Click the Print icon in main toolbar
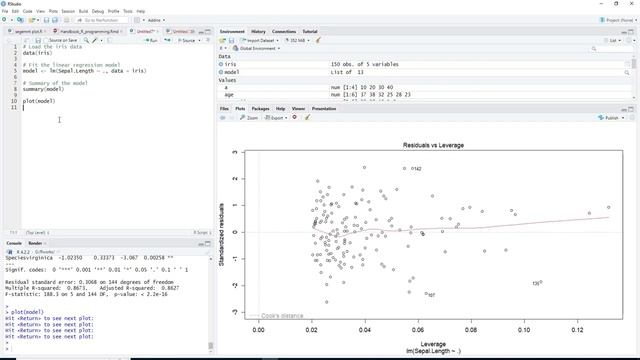The width and height of the screenshot is (640, 360). (67, 20)
